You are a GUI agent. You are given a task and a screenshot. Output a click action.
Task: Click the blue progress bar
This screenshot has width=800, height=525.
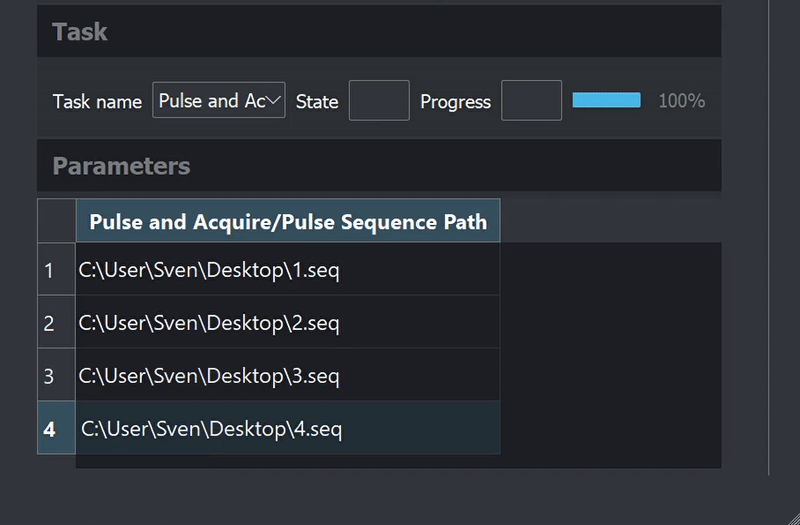click(606, 100)
